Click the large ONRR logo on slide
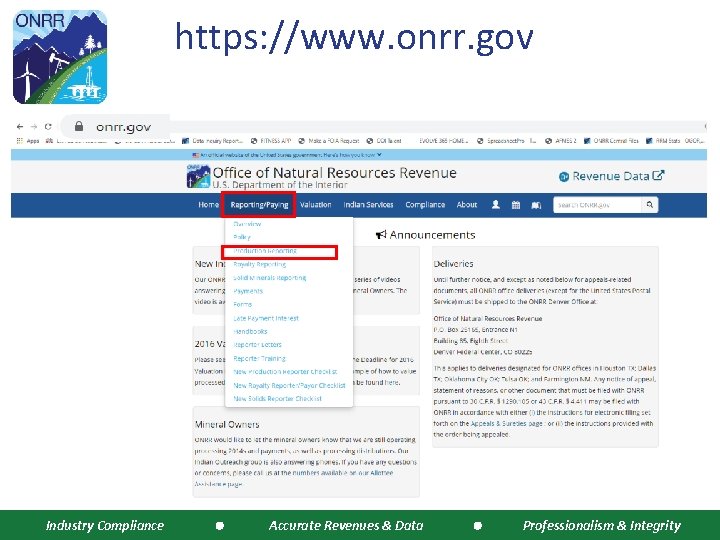This screenshot has height=540, width=720. coord(60,57)
